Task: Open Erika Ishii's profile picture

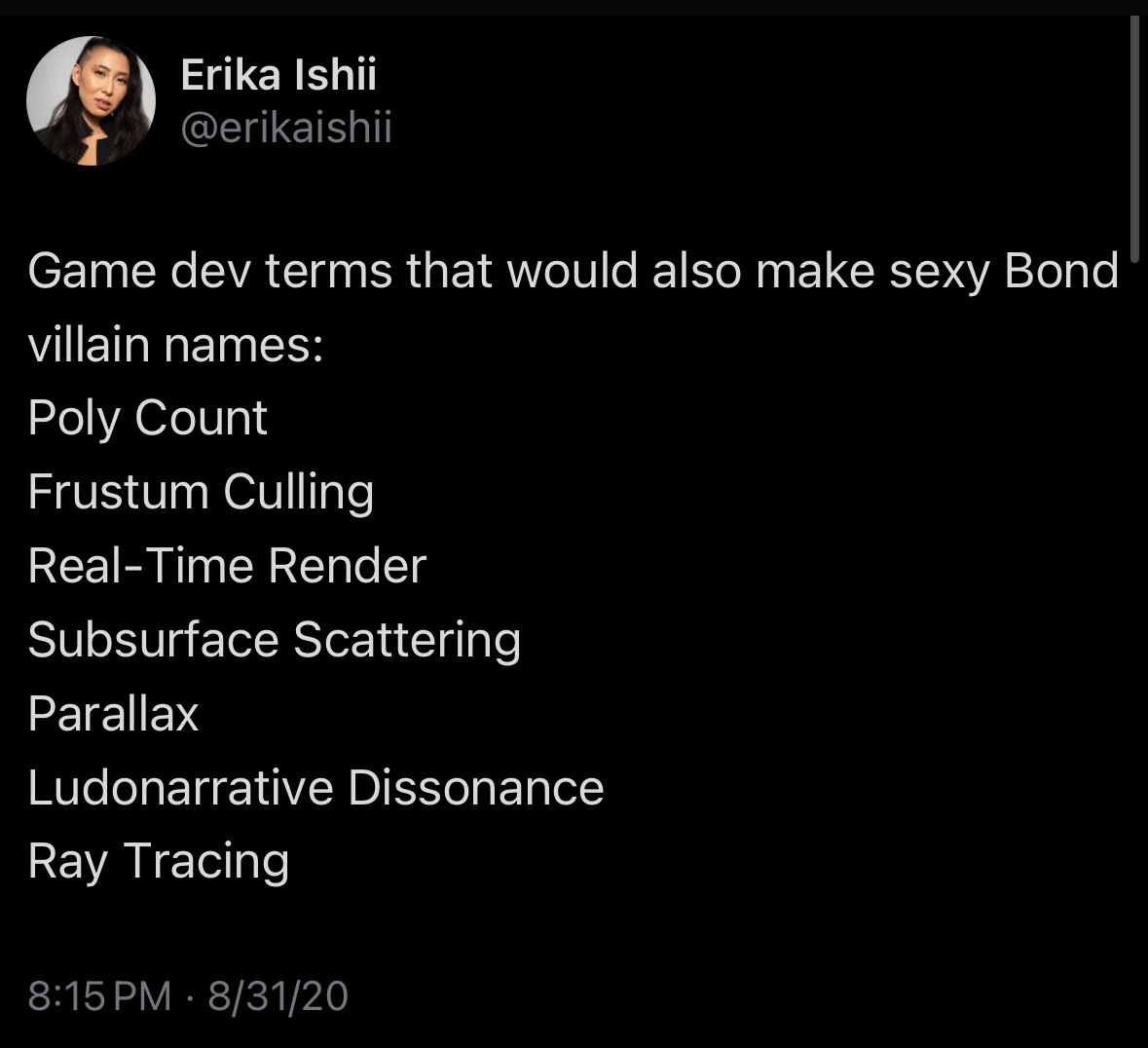Action: click(91, 100)
